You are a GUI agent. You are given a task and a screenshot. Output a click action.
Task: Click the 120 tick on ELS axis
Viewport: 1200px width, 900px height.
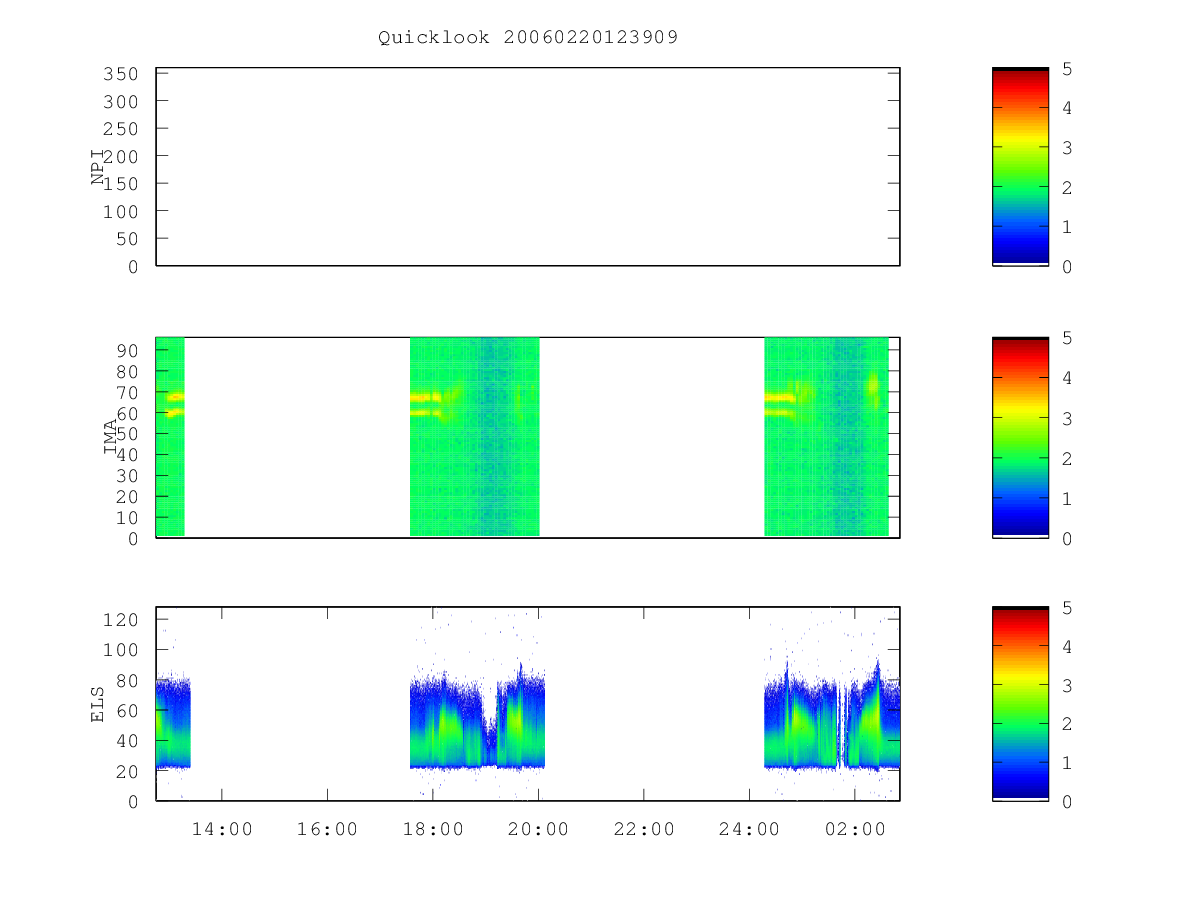point(120,620)
